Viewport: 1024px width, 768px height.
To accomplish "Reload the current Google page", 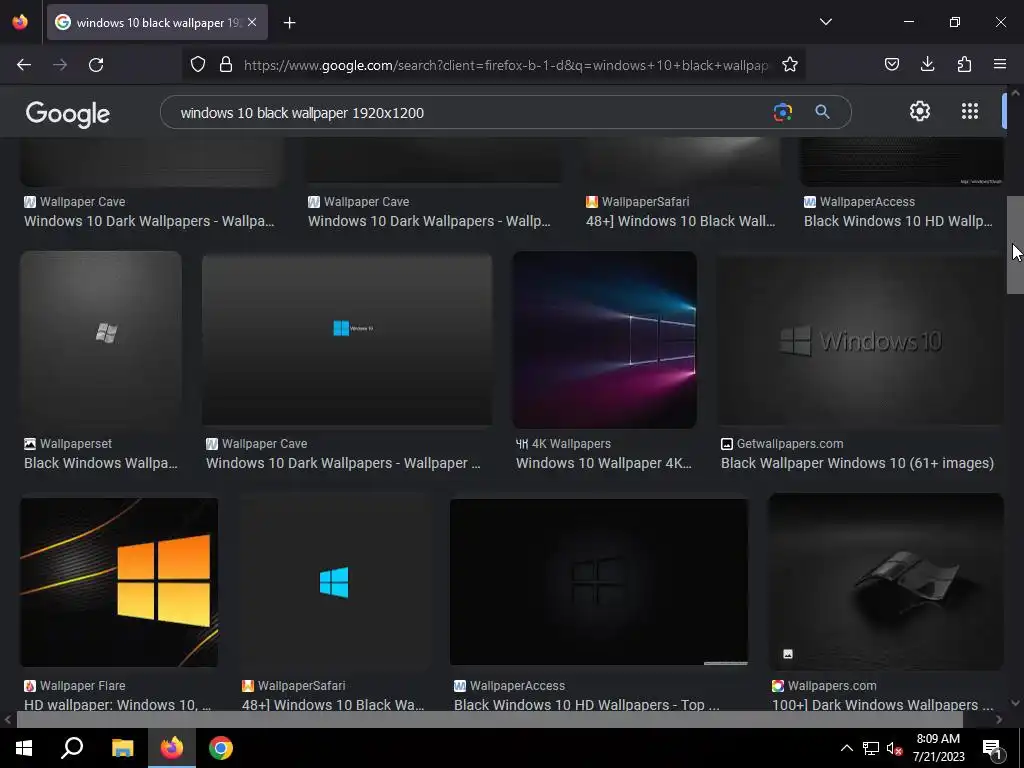I will tap(96, 65).
